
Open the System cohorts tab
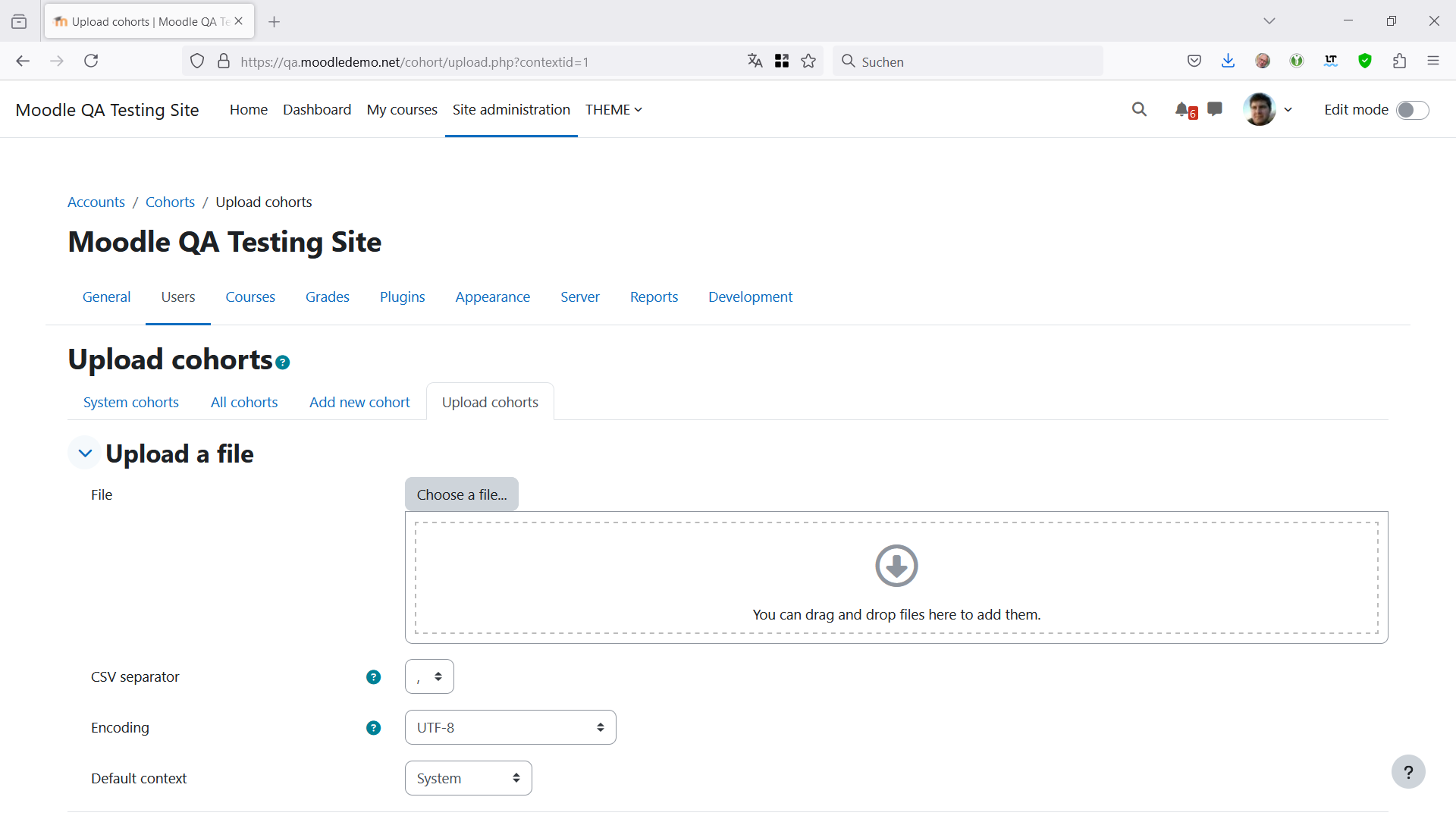coord(131,403)
